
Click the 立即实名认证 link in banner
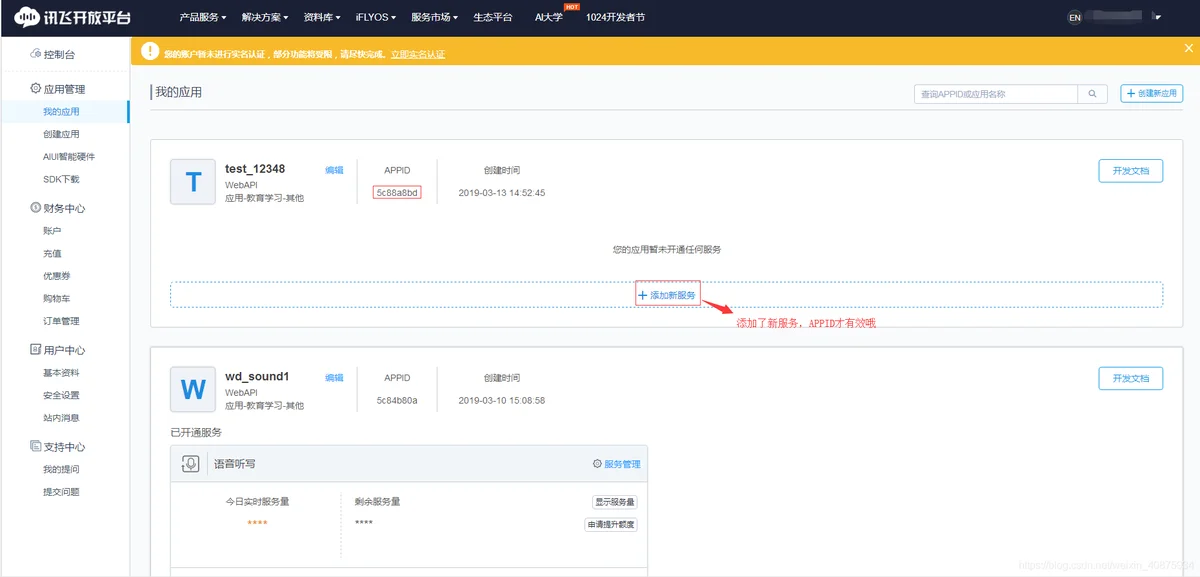click(x=418, y=54)
